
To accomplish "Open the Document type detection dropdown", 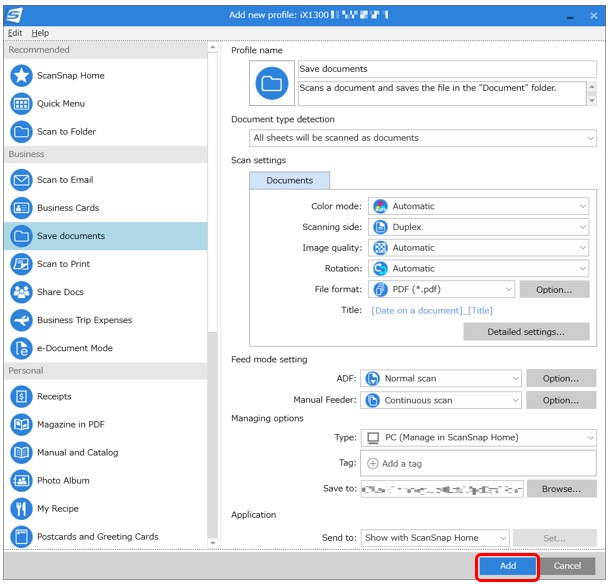I will 422,138.
